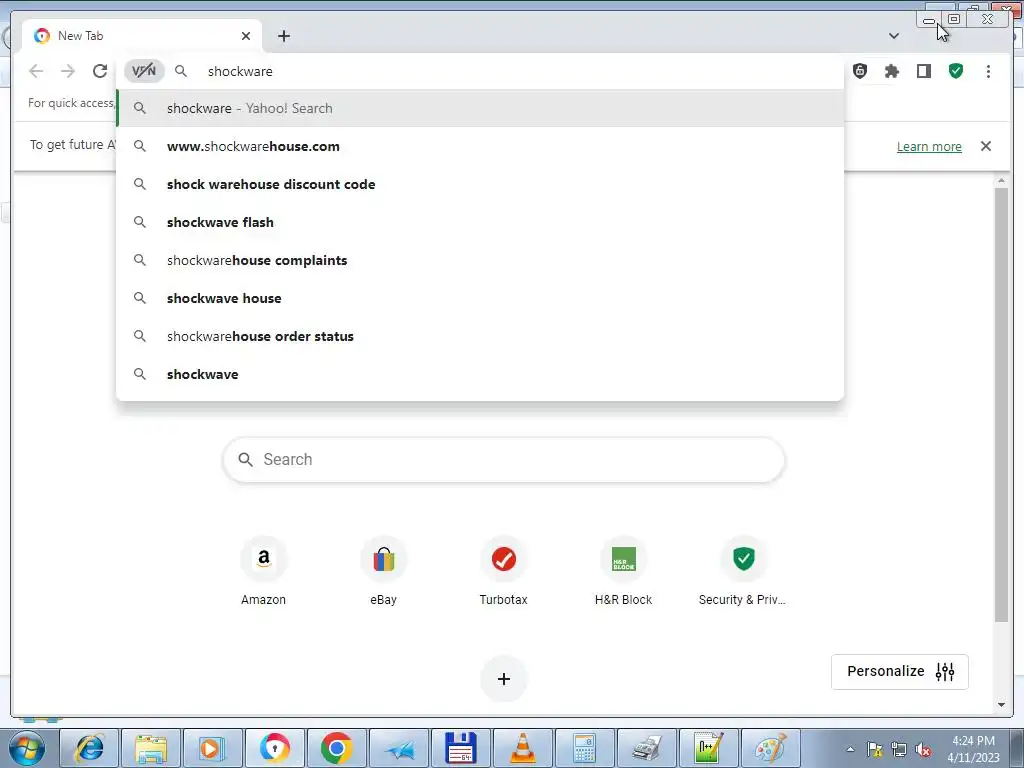Open the Windows Start button
Screen dimensions: 1024x768
click(x=27, y=748)
